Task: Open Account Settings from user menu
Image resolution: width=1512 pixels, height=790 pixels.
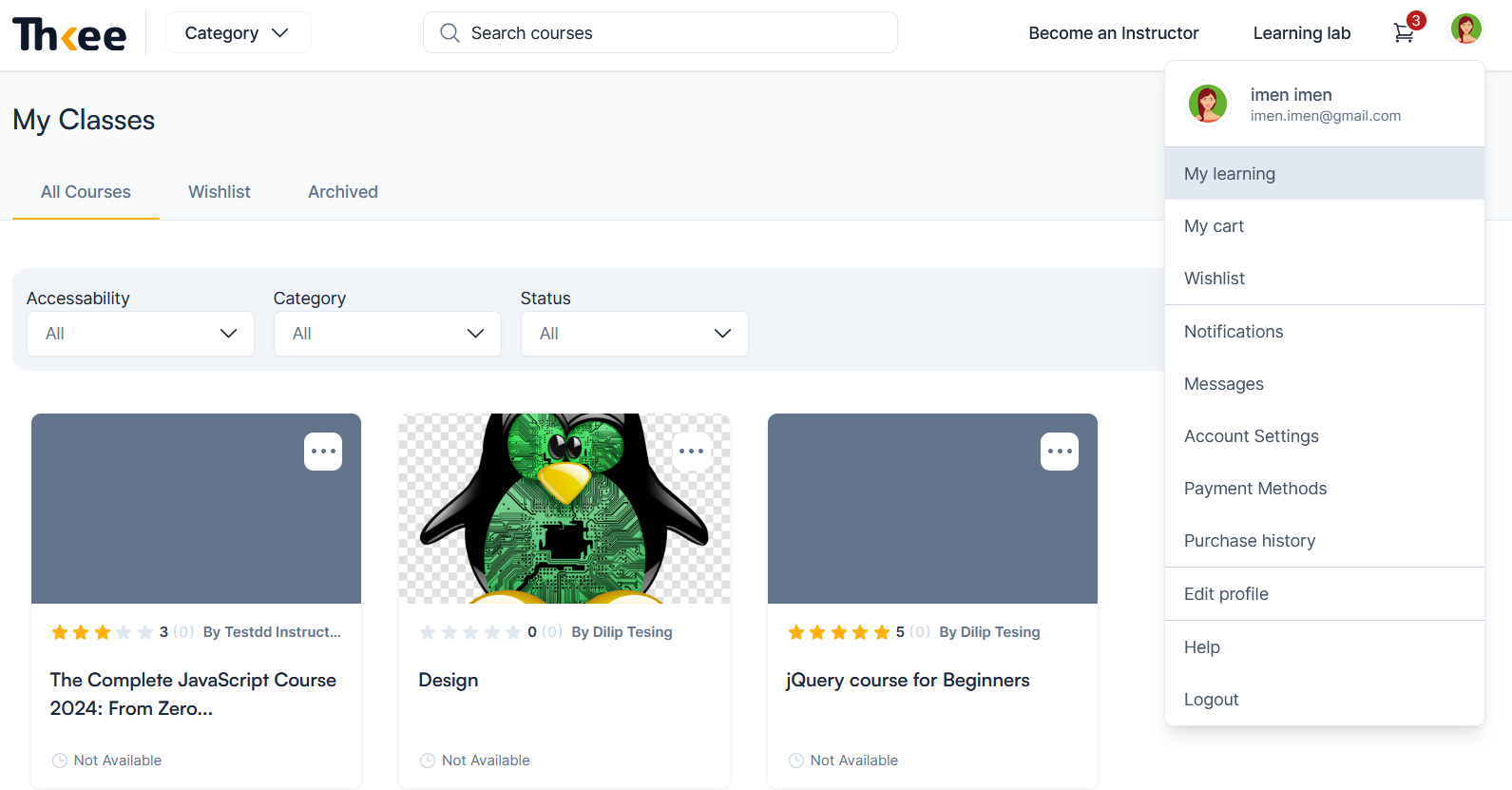Action: (1325, 436)
